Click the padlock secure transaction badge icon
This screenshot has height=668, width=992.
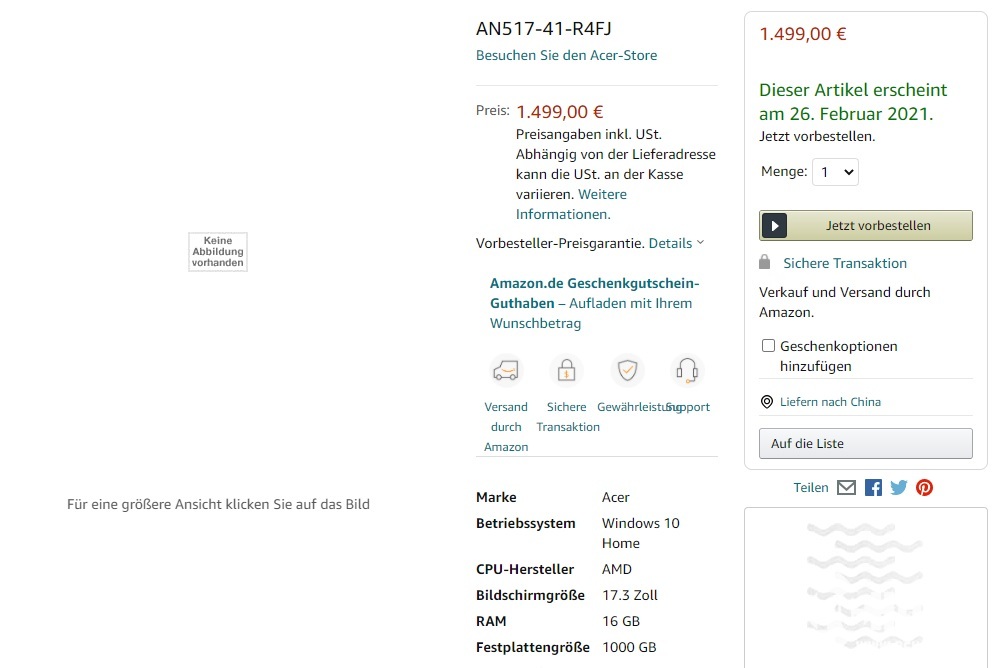(567, 371)
